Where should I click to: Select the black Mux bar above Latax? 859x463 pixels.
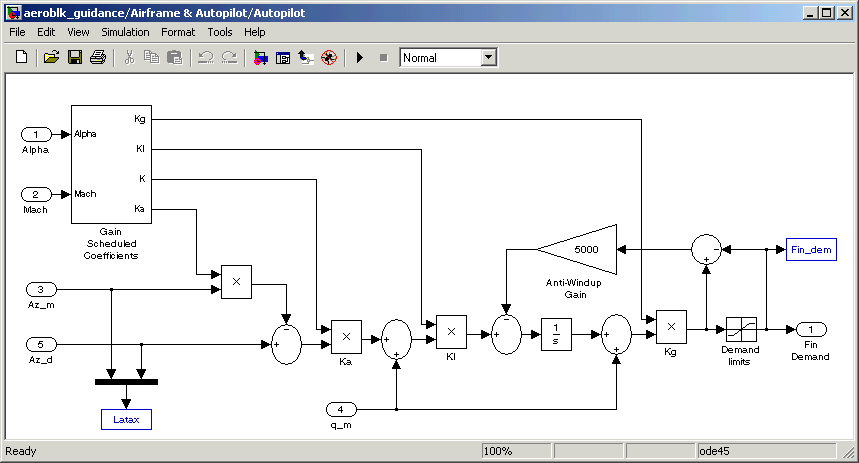126,382
